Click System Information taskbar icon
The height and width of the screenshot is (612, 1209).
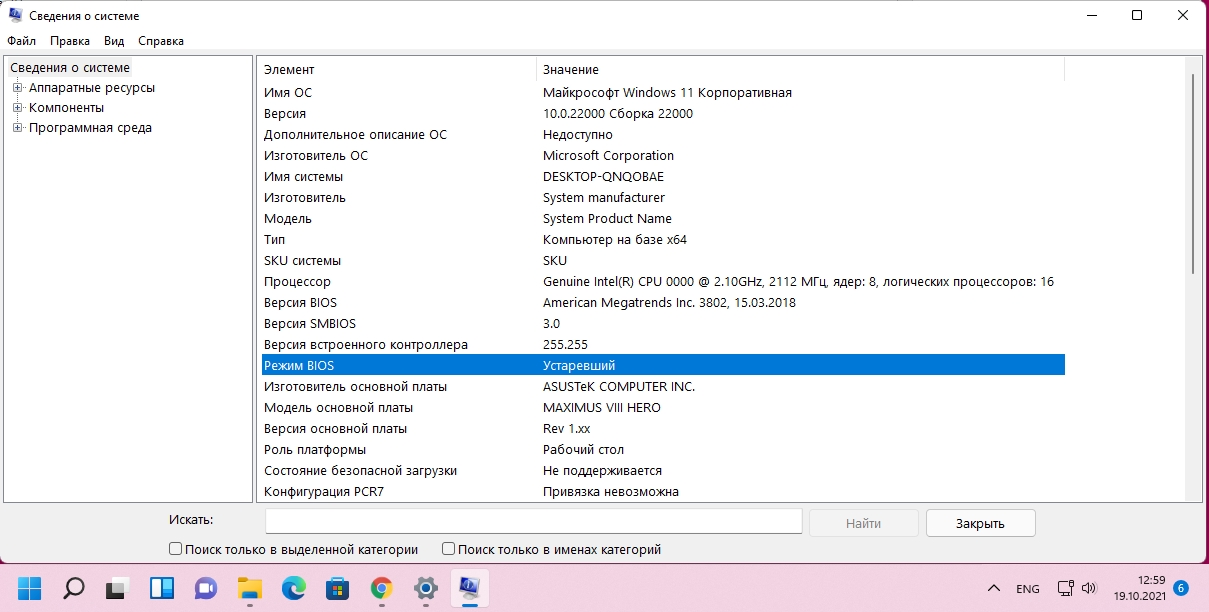tap(468, 588)
